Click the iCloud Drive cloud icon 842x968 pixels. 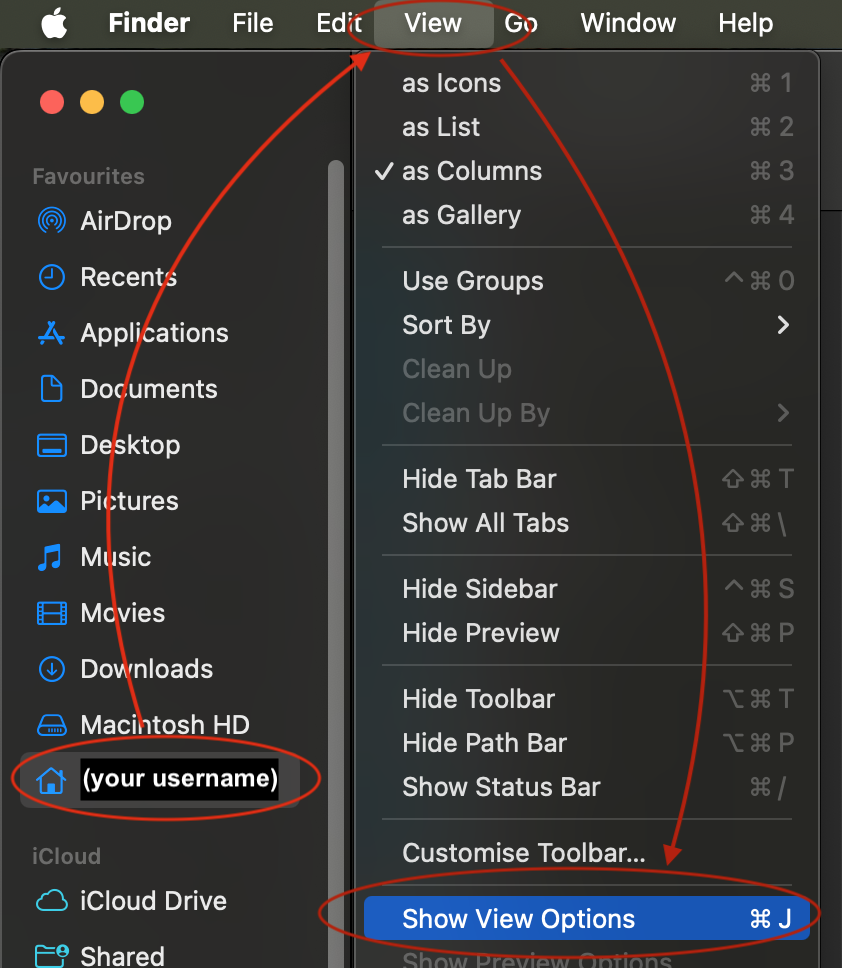(x=52, y=901)
